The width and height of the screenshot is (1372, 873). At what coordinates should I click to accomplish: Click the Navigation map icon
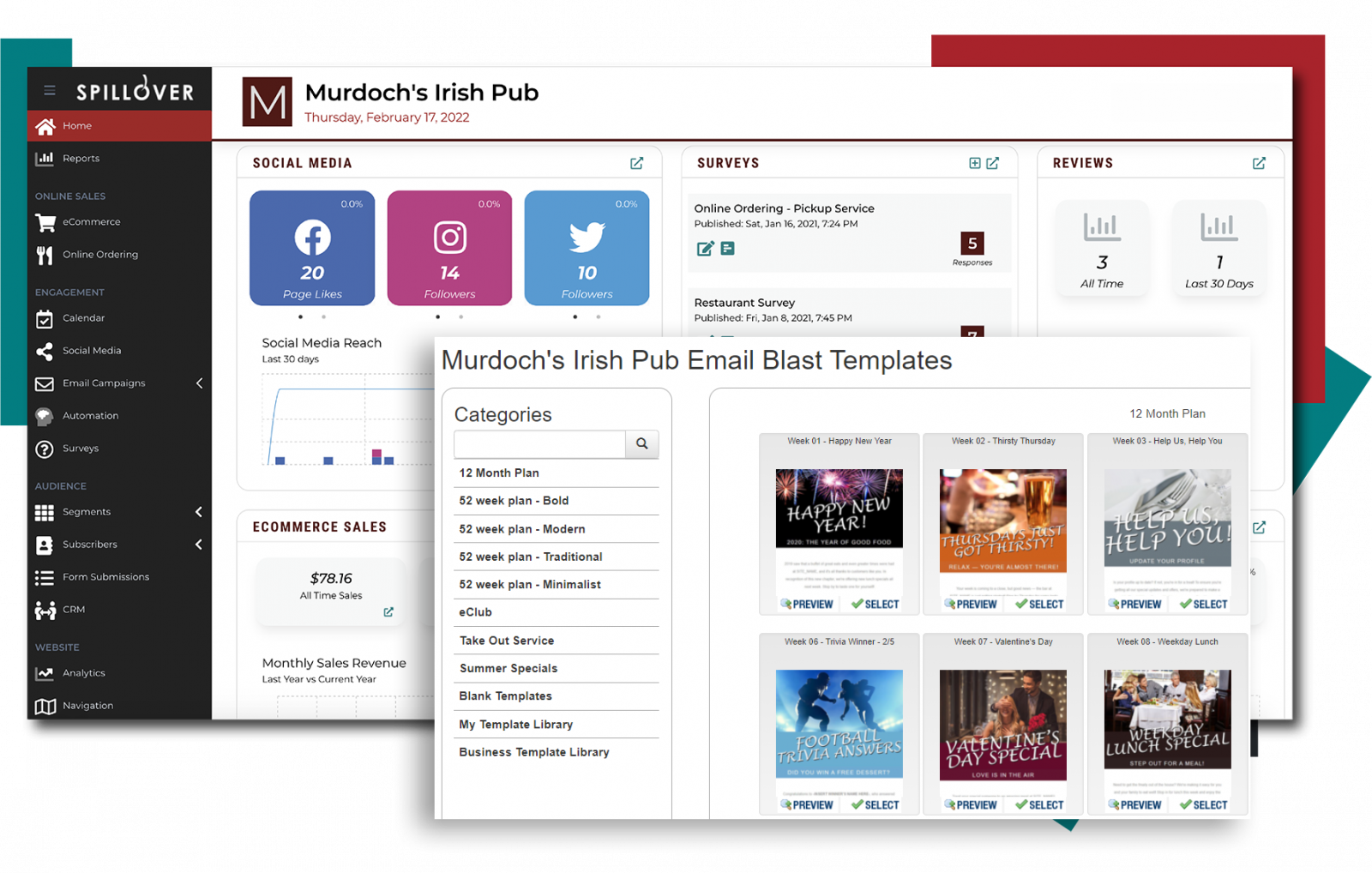[45, 706]
